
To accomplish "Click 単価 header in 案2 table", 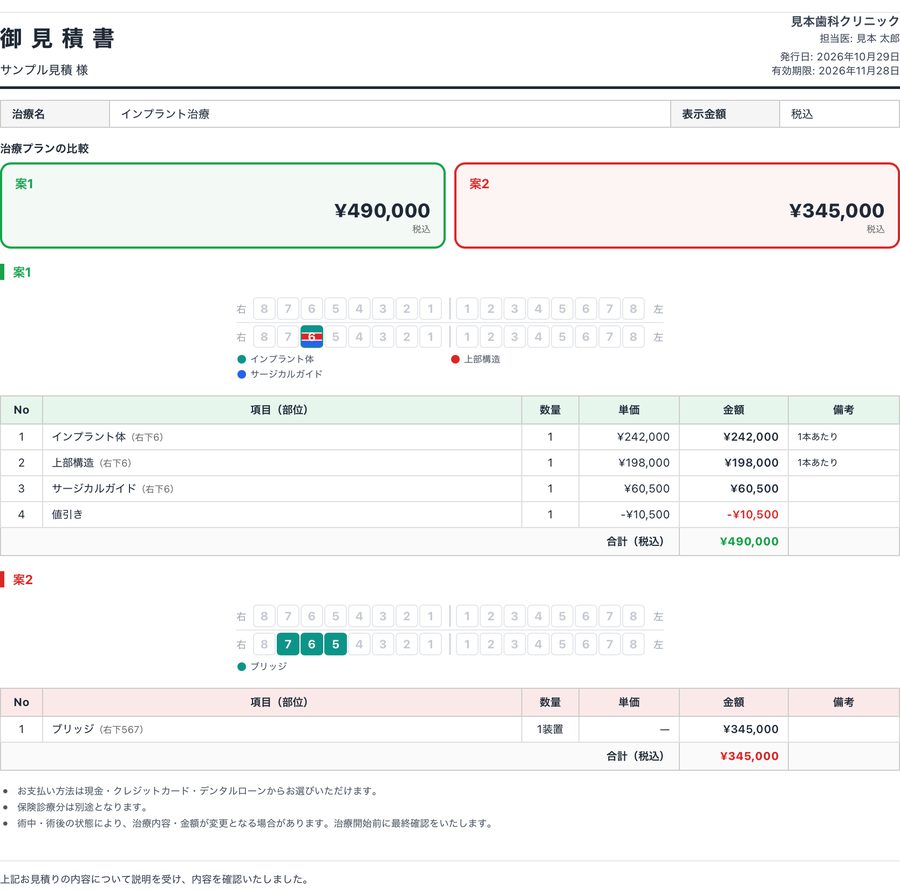I will [629, 702].
